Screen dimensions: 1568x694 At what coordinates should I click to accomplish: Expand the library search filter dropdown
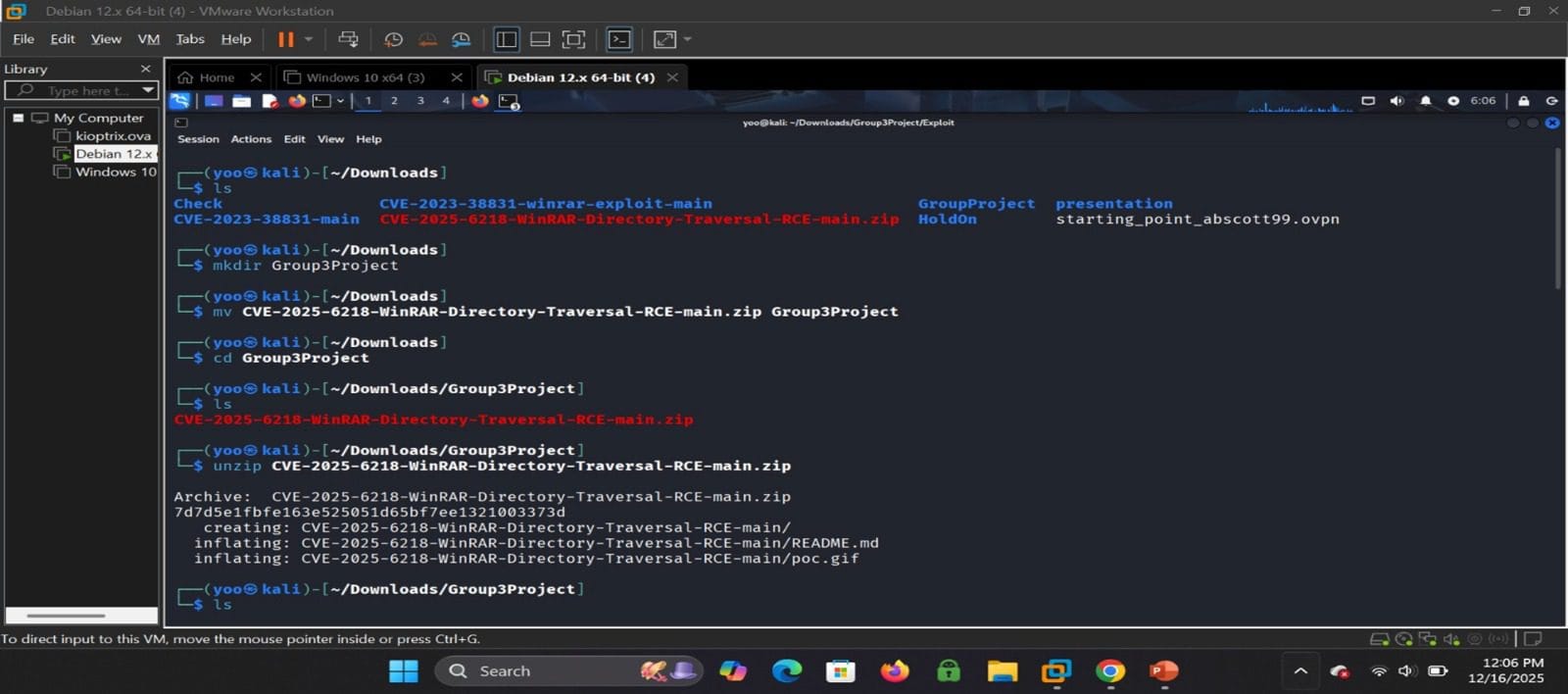[148, 90]
